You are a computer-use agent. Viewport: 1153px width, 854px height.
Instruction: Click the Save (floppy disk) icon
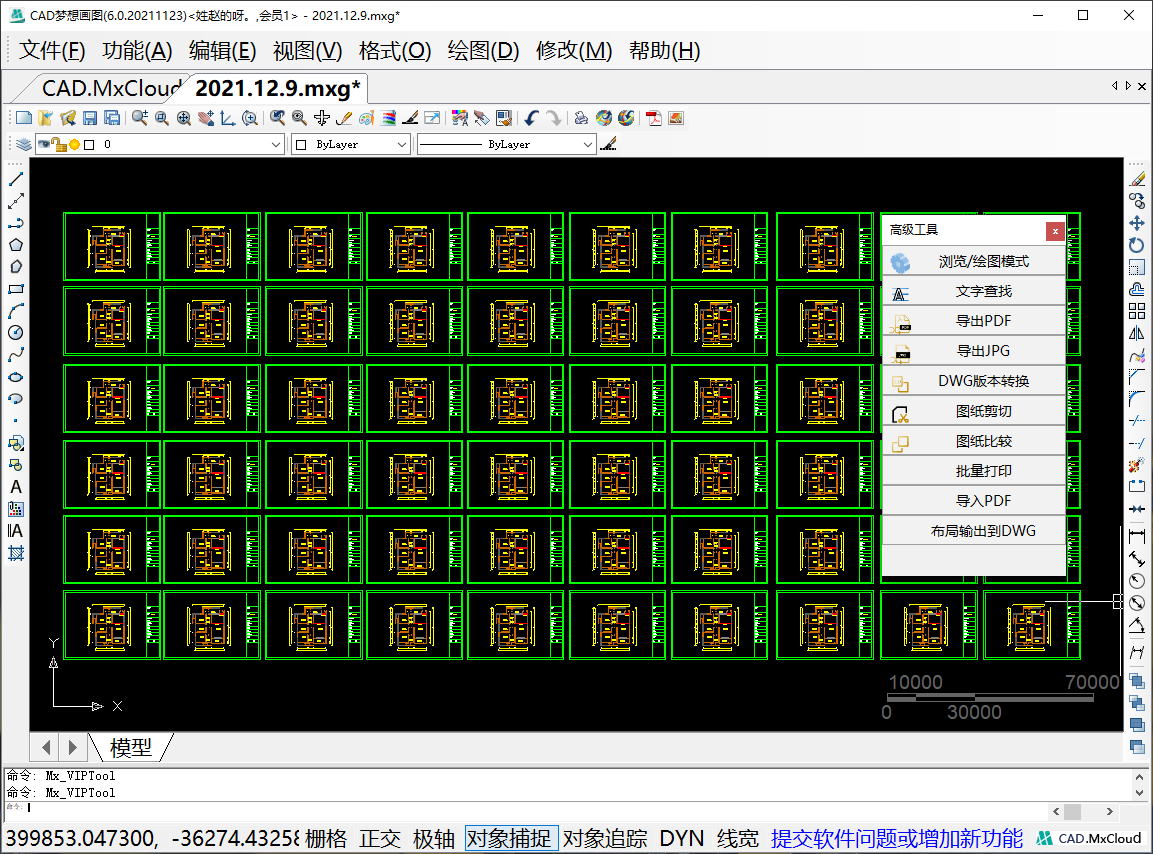[x=90, y=118]
